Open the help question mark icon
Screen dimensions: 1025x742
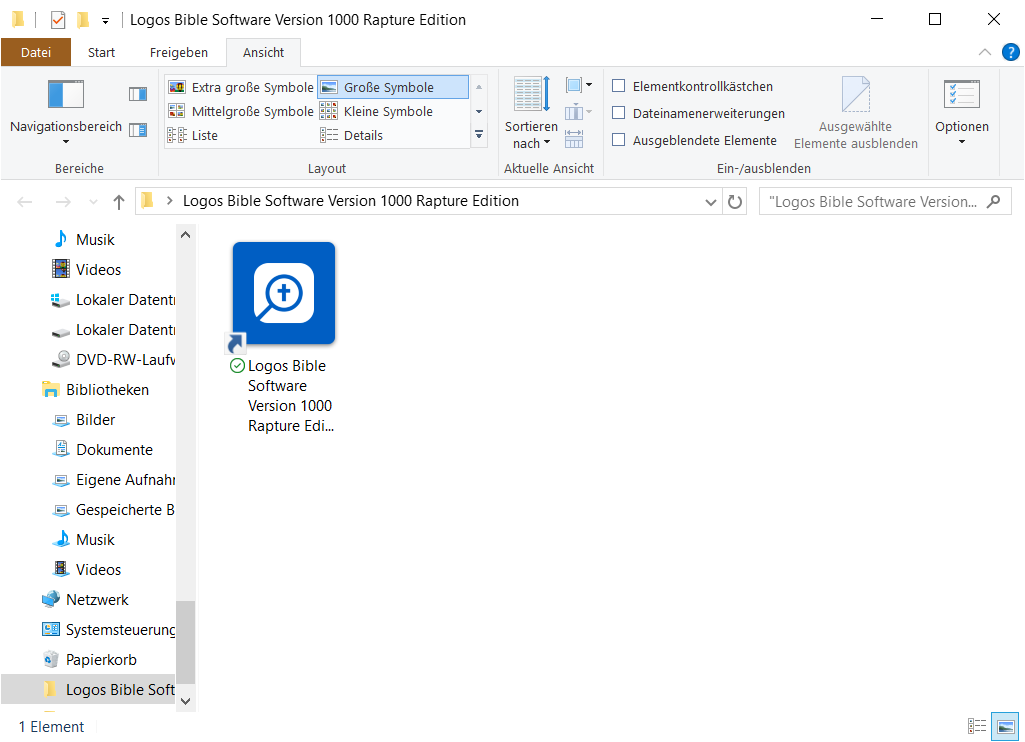coord(1010,52)
